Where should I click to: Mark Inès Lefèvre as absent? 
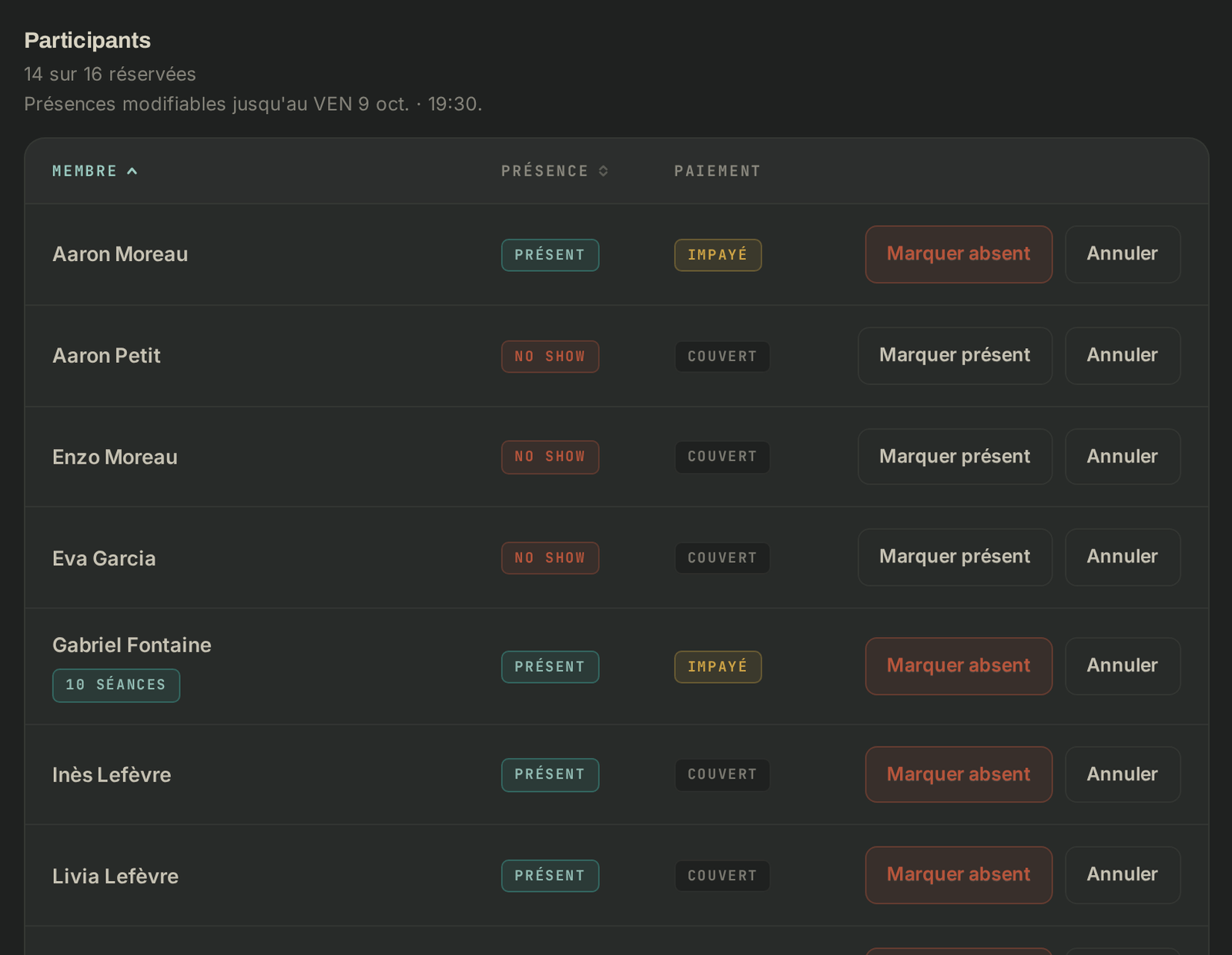959,775
